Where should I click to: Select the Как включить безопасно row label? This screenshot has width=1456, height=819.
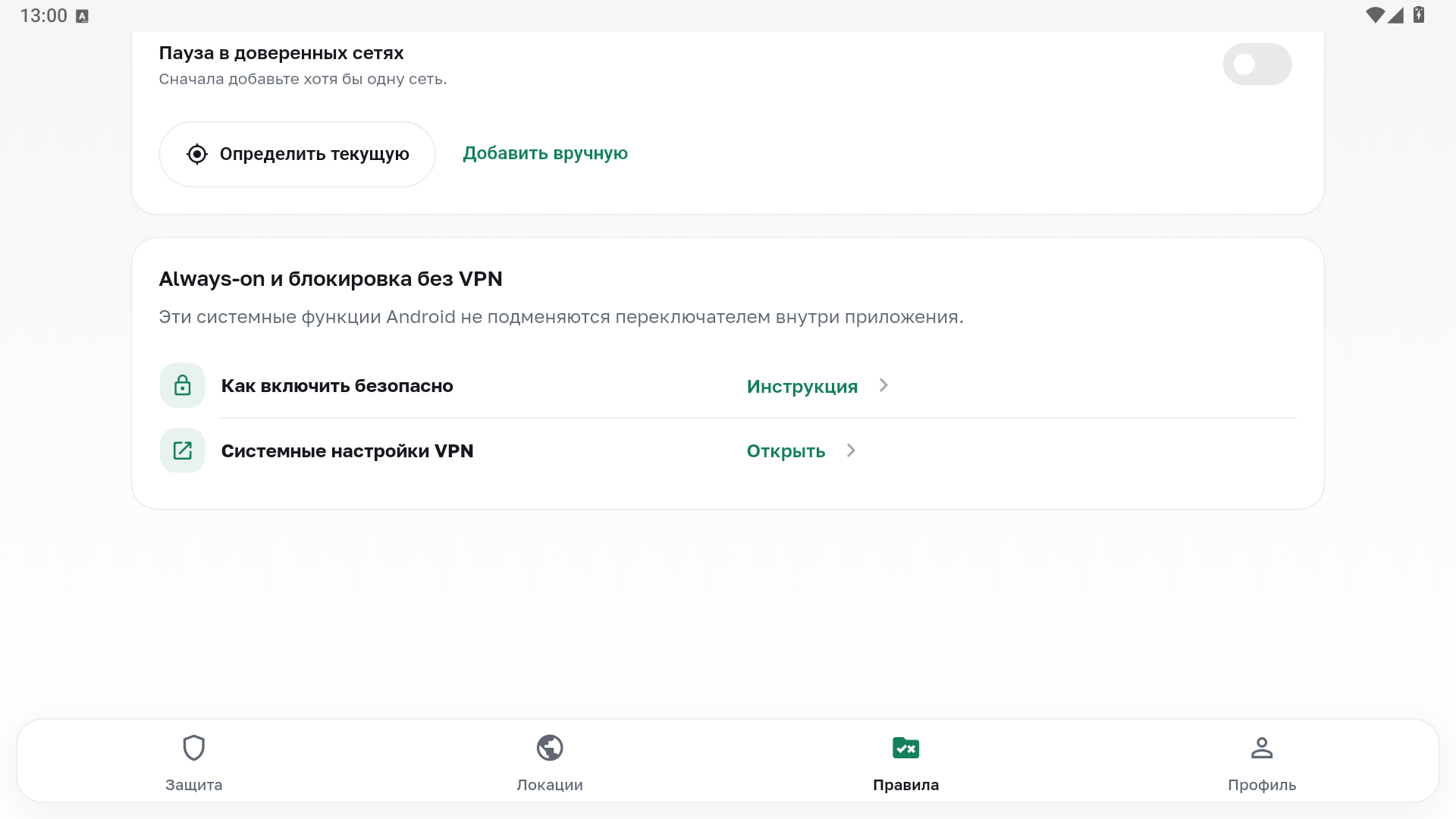[x=337, y=386]
